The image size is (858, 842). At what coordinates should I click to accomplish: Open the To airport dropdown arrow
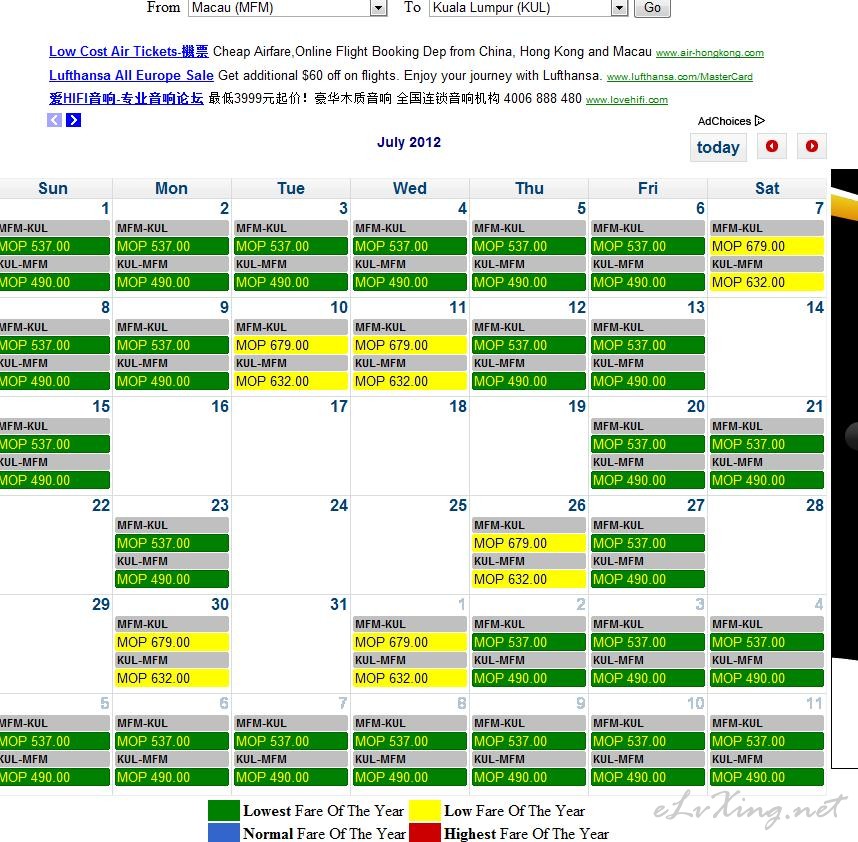click(619, 8)
